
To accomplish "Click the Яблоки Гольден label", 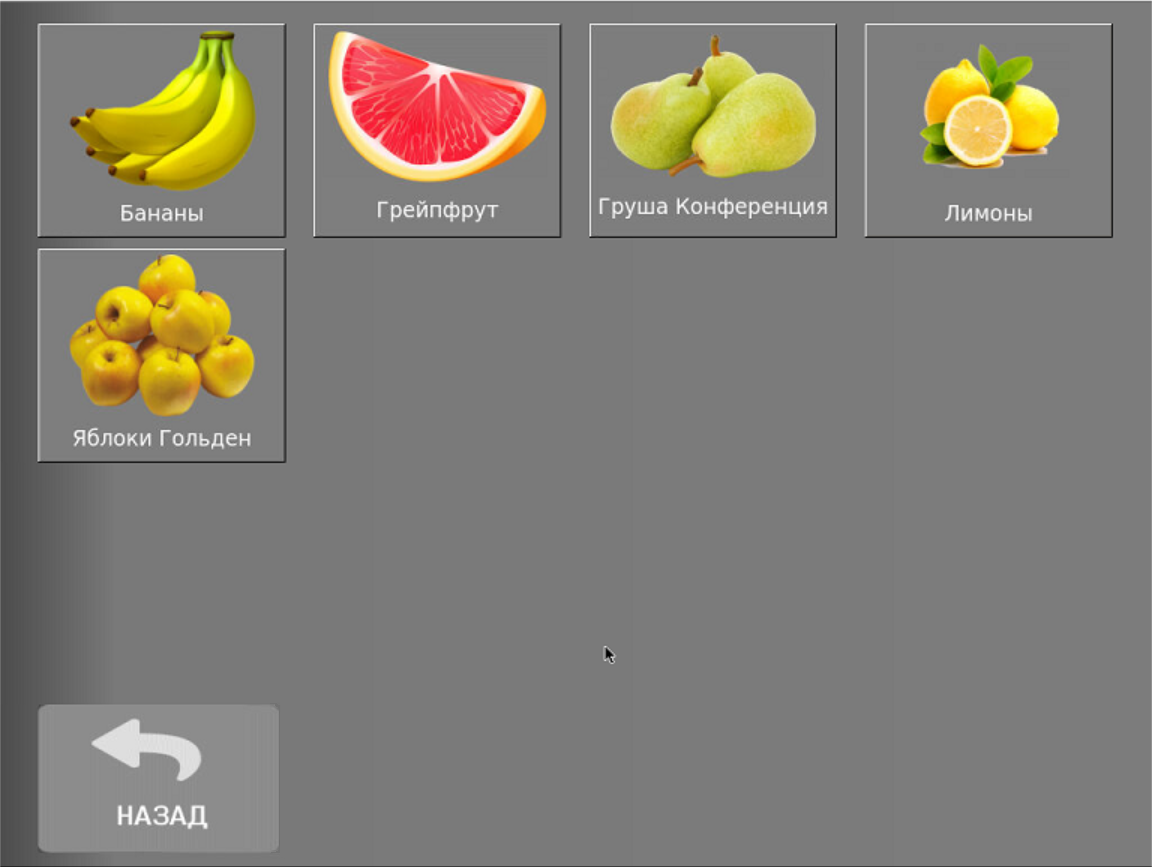I will (x=162, y=438).
